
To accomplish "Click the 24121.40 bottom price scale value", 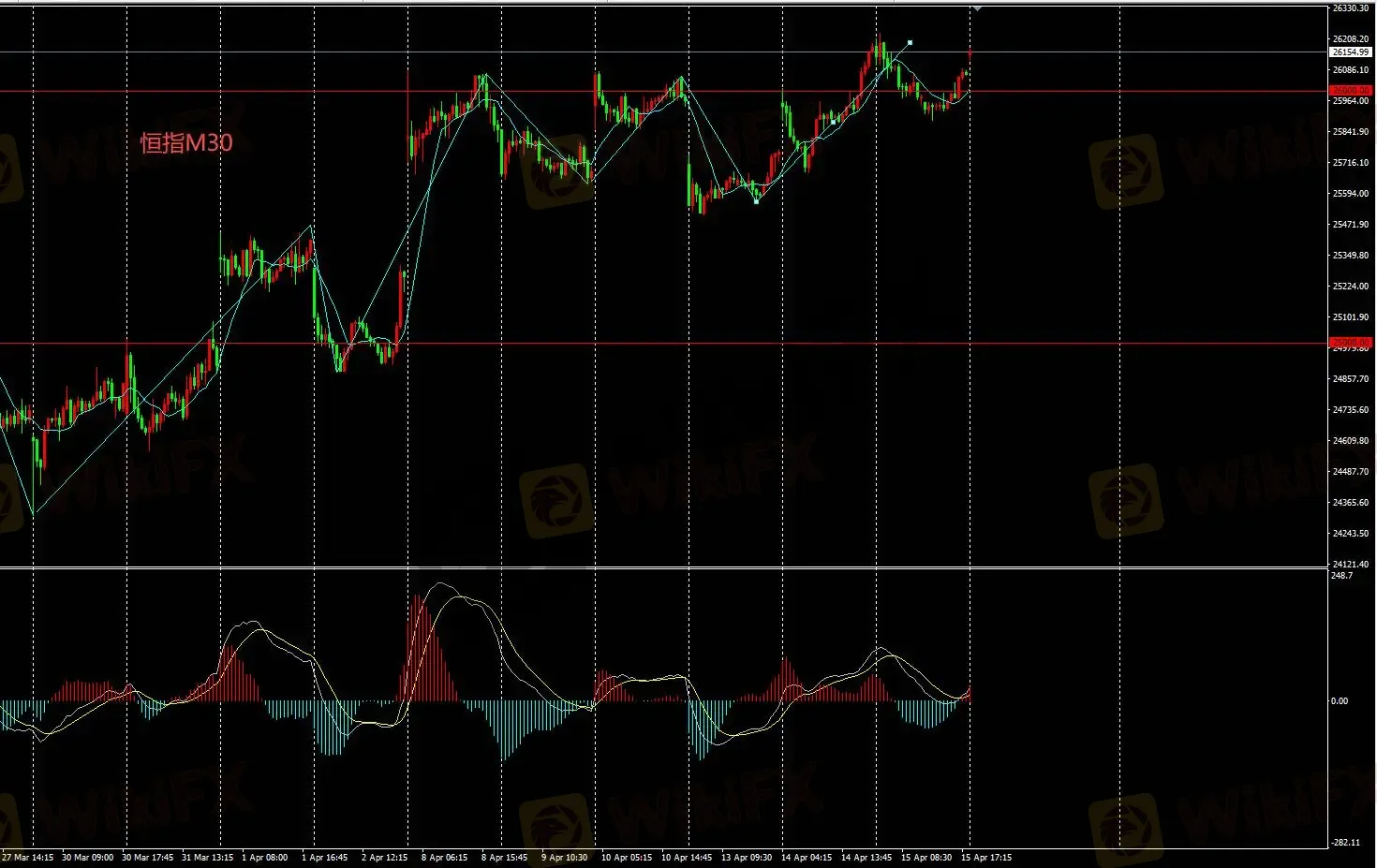I will tap(1350, 564).
